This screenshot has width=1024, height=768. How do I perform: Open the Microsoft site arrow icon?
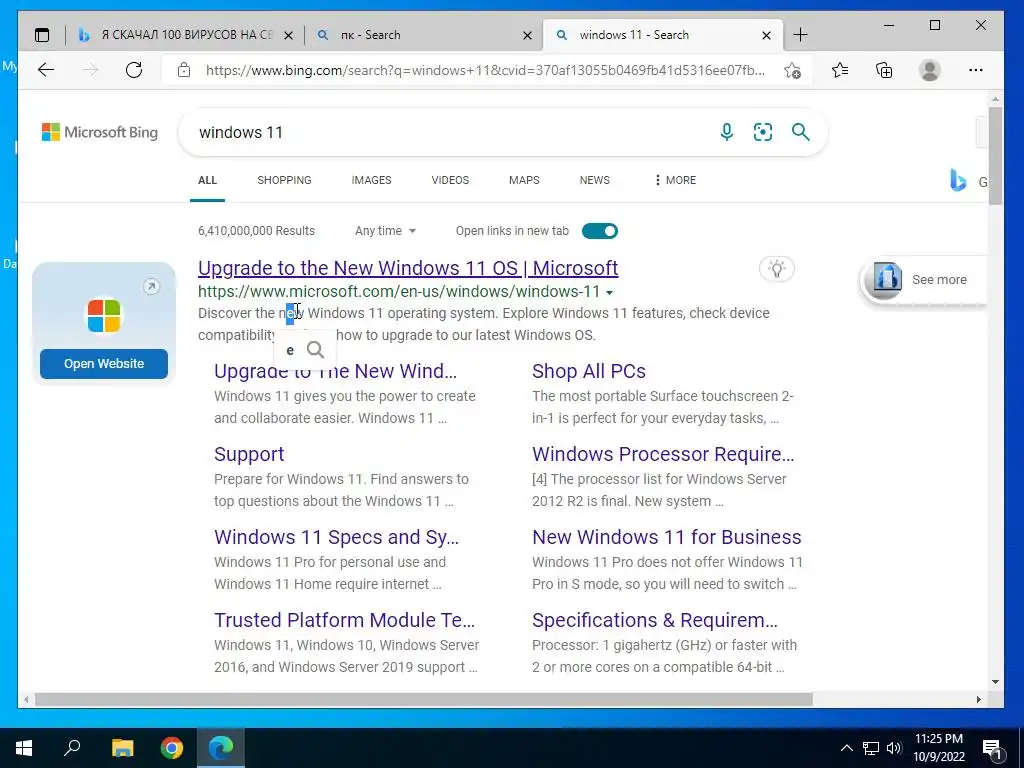click(152, 287)
